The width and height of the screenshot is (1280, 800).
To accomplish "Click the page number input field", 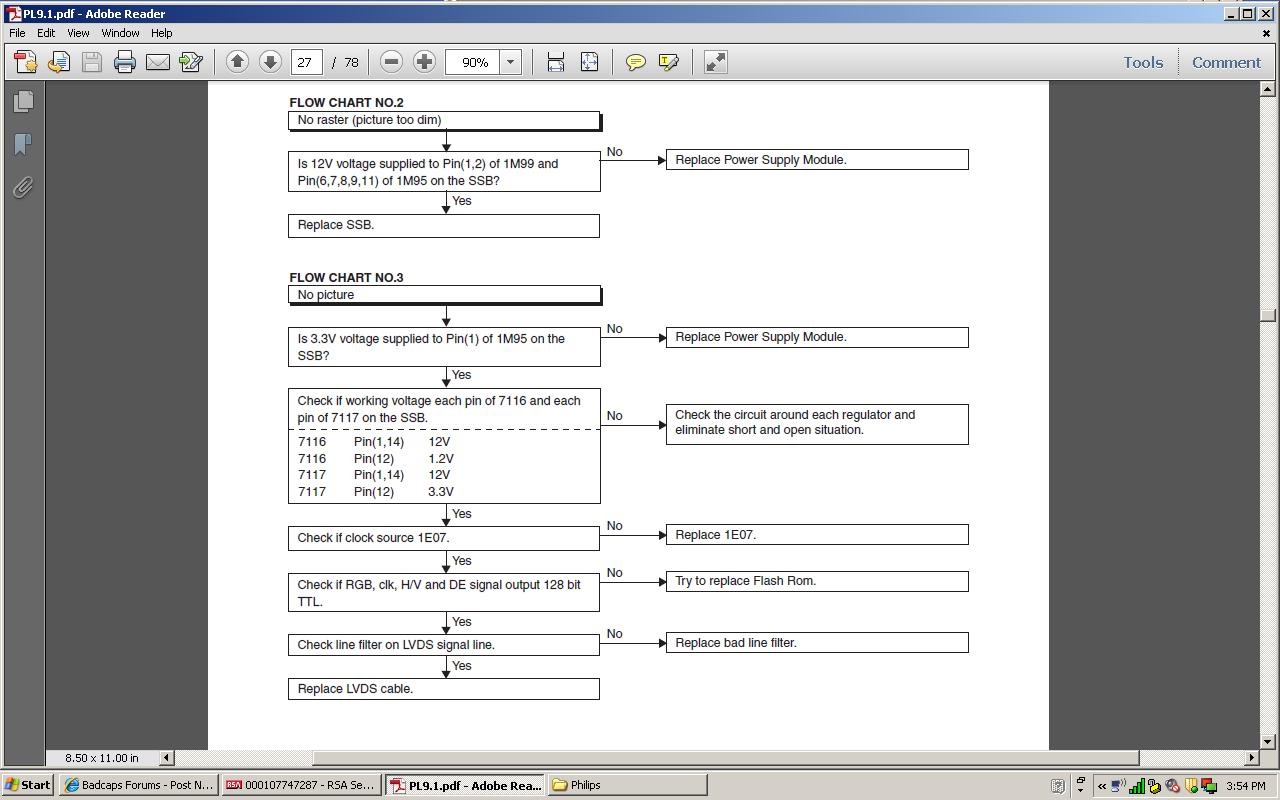I will point(305,62).
